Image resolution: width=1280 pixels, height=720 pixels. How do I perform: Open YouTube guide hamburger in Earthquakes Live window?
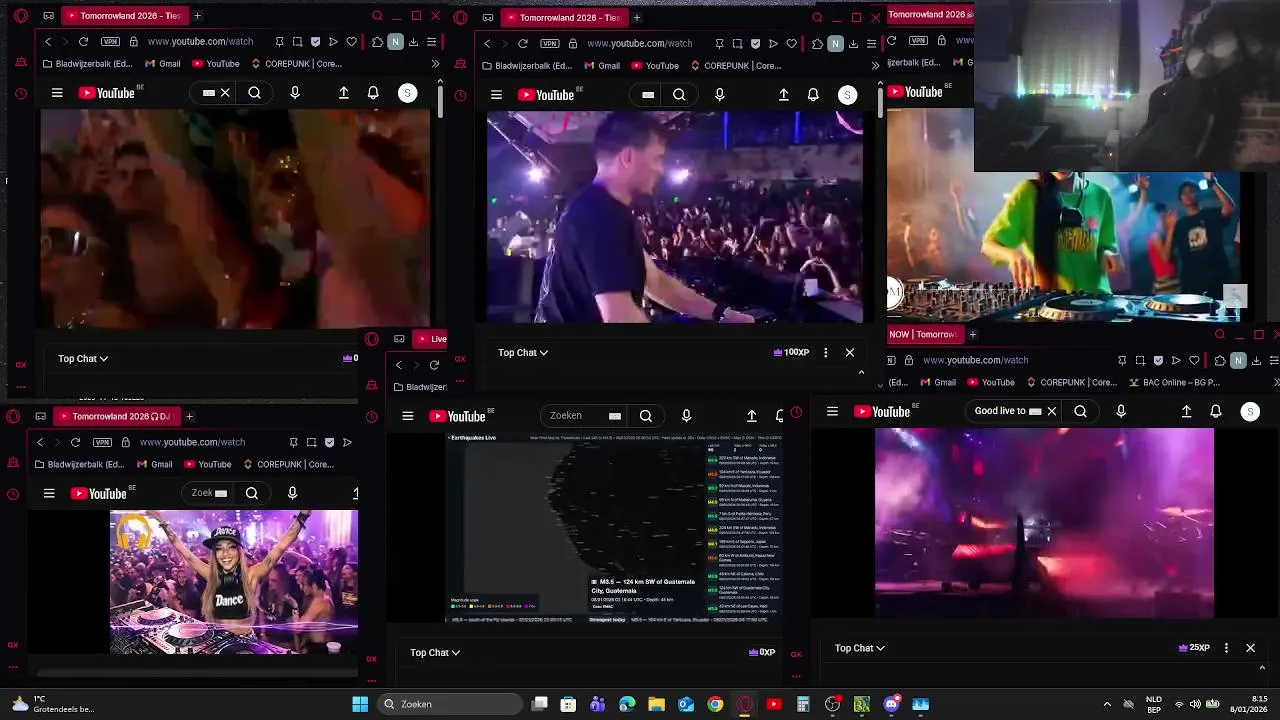[408, 416]
